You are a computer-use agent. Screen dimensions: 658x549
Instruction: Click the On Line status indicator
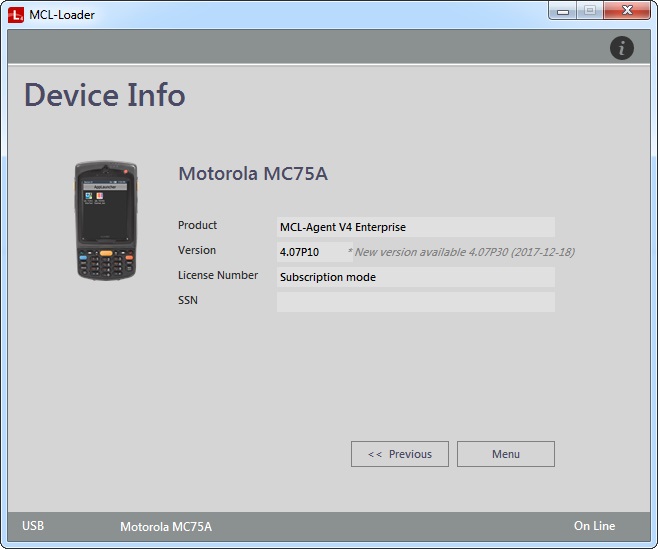594,526
